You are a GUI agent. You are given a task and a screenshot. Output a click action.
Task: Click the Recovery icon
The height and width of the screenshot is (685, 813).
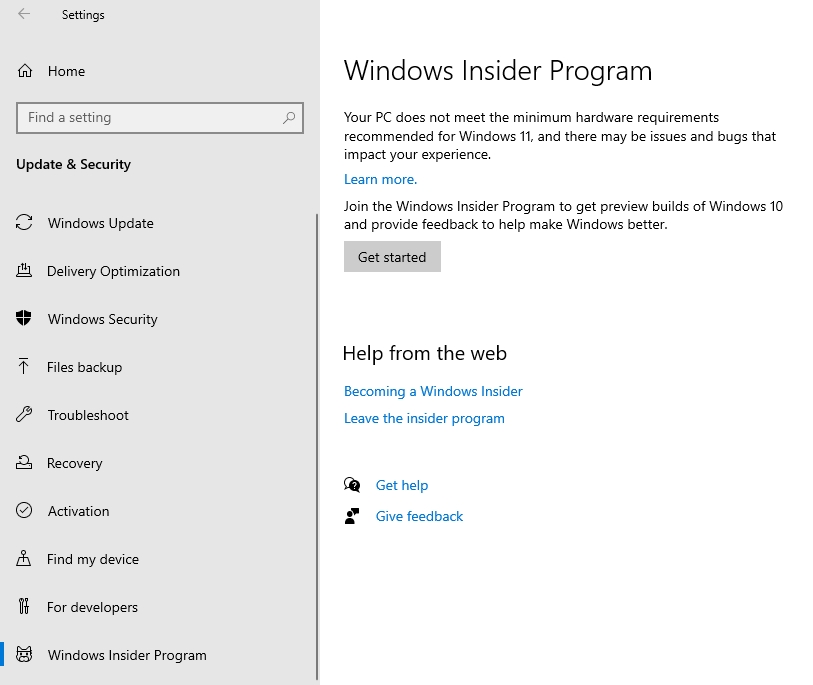point(25,463)
